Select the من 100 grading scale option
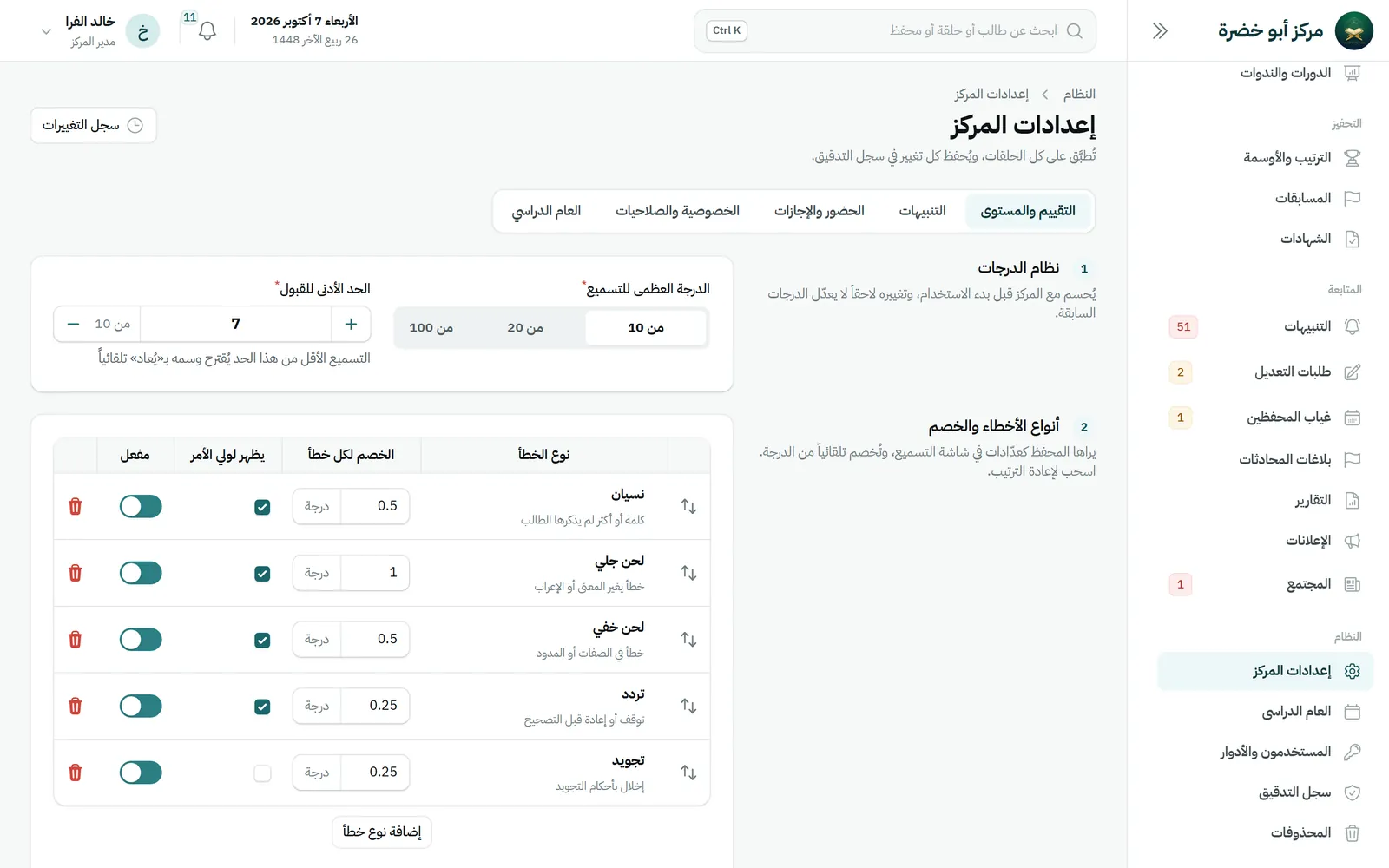 (431, 328)
